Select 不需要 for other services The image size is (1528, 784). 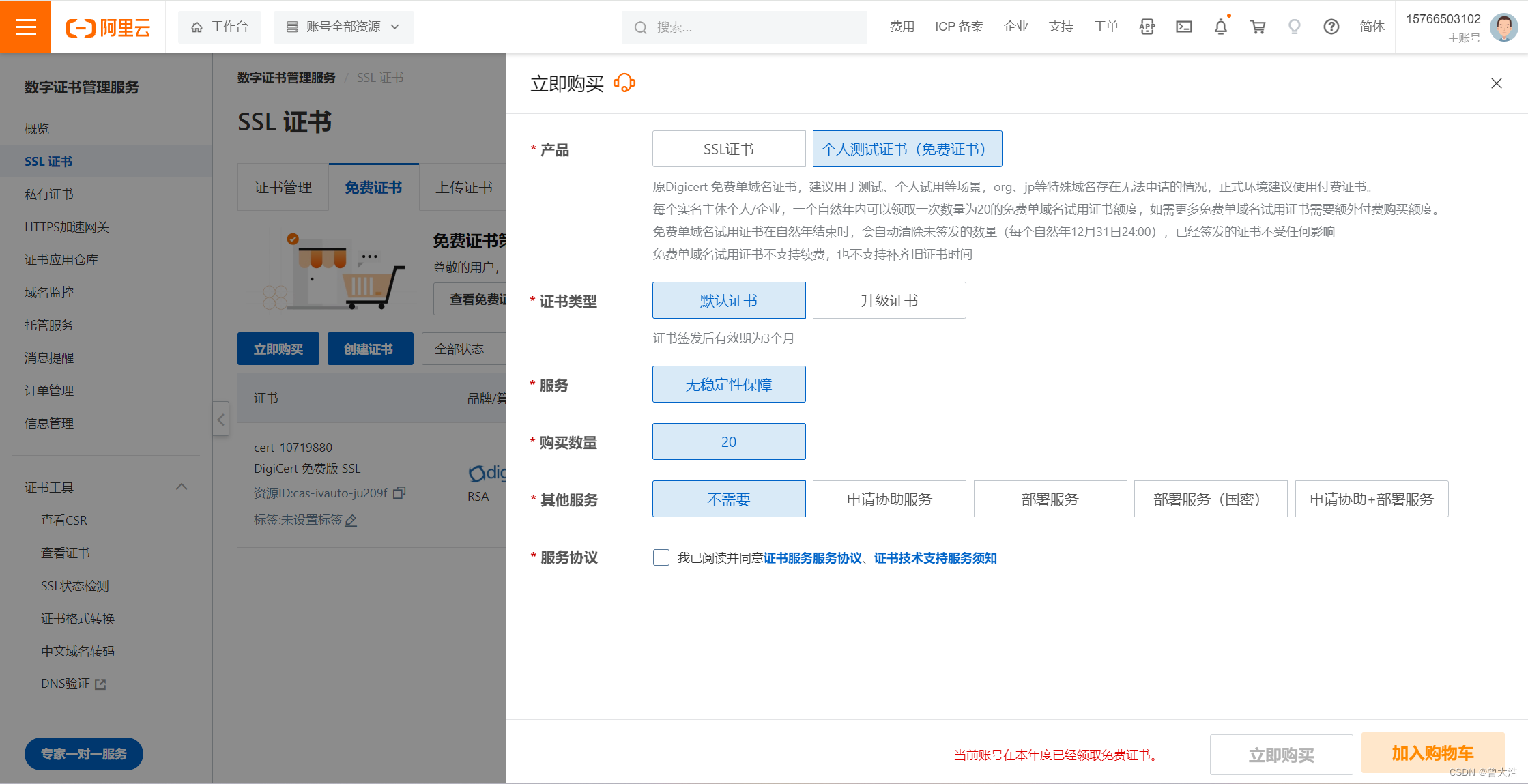(729, 499)
